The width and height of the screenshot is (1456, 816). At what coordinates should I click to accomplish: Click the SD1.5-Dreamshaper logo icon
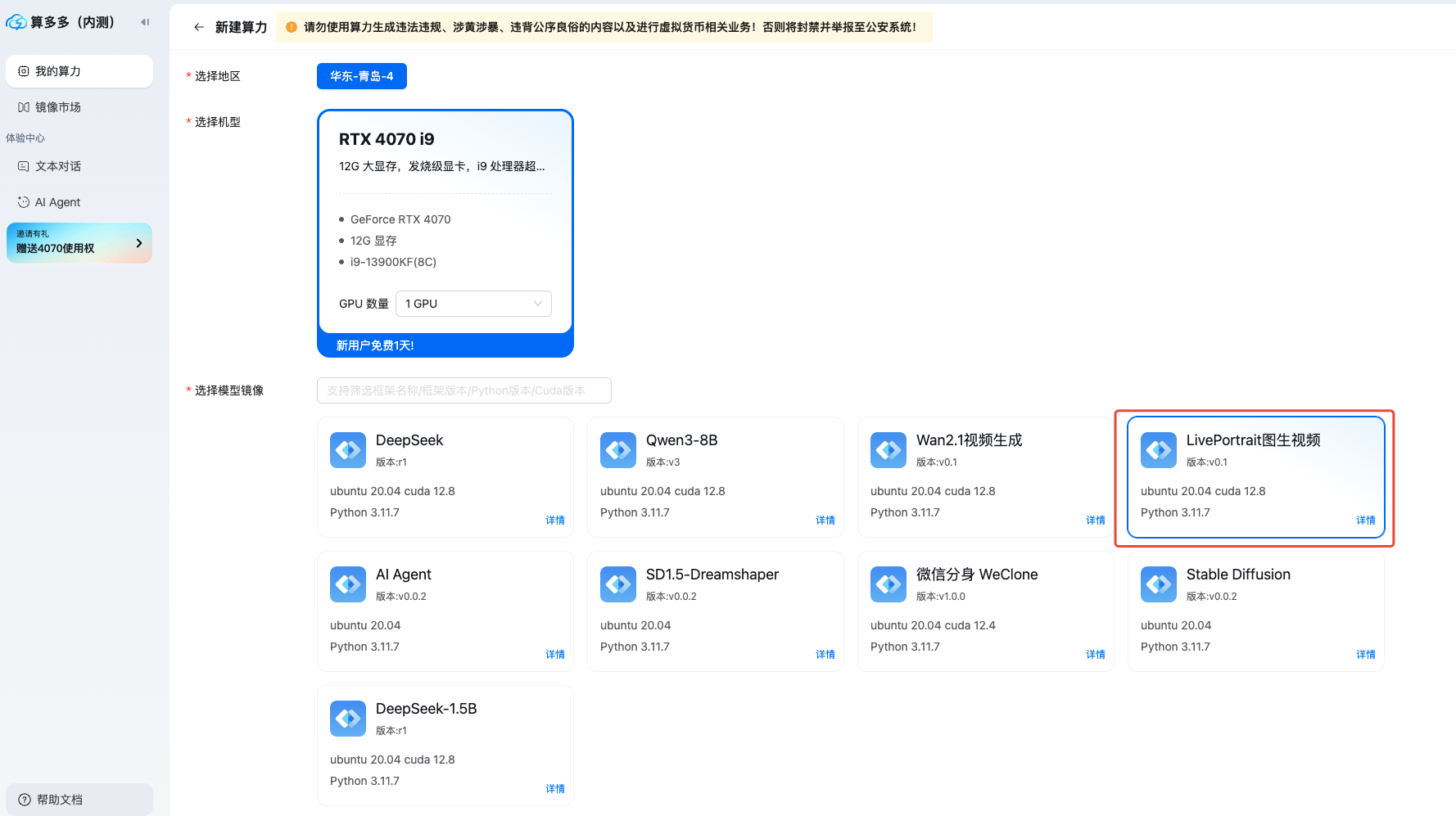click(618, 584)
